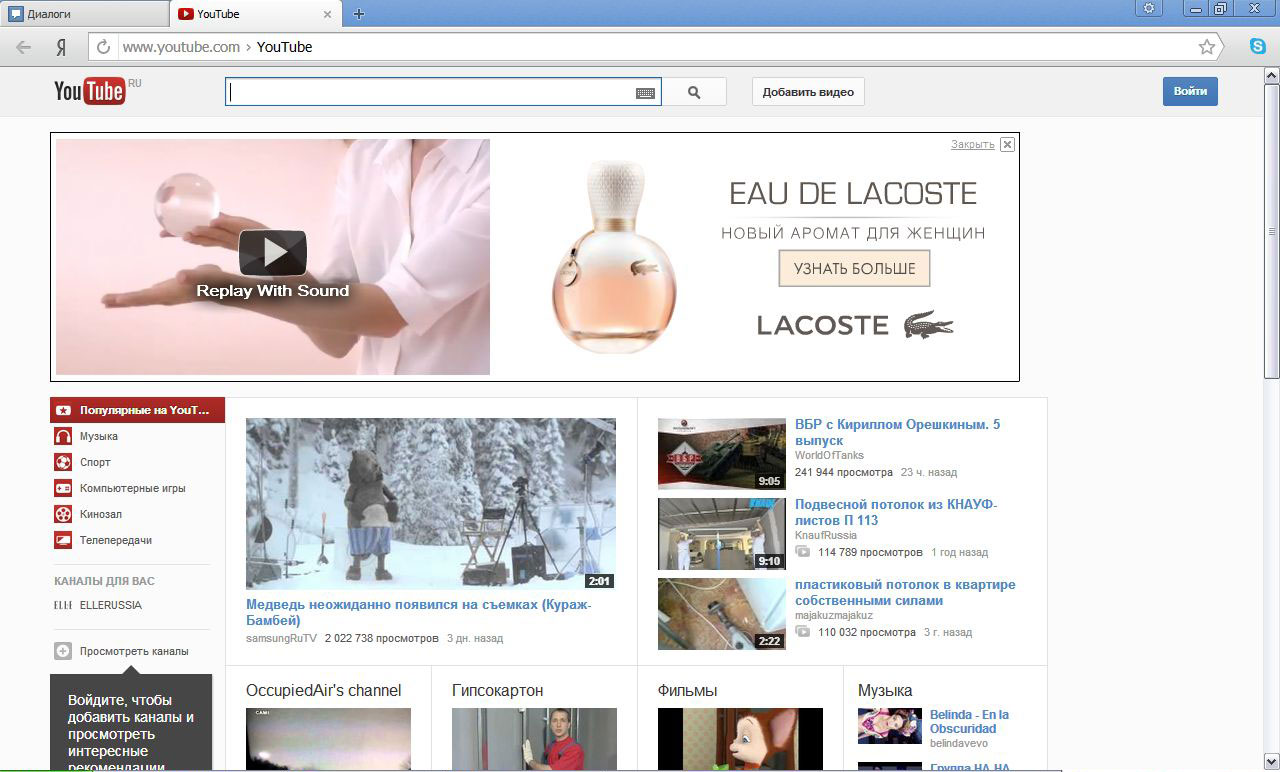Click the browser settings gear icon
Image resolution: width=1280 pixels, height=772 pixels.
click(1149, 8)
